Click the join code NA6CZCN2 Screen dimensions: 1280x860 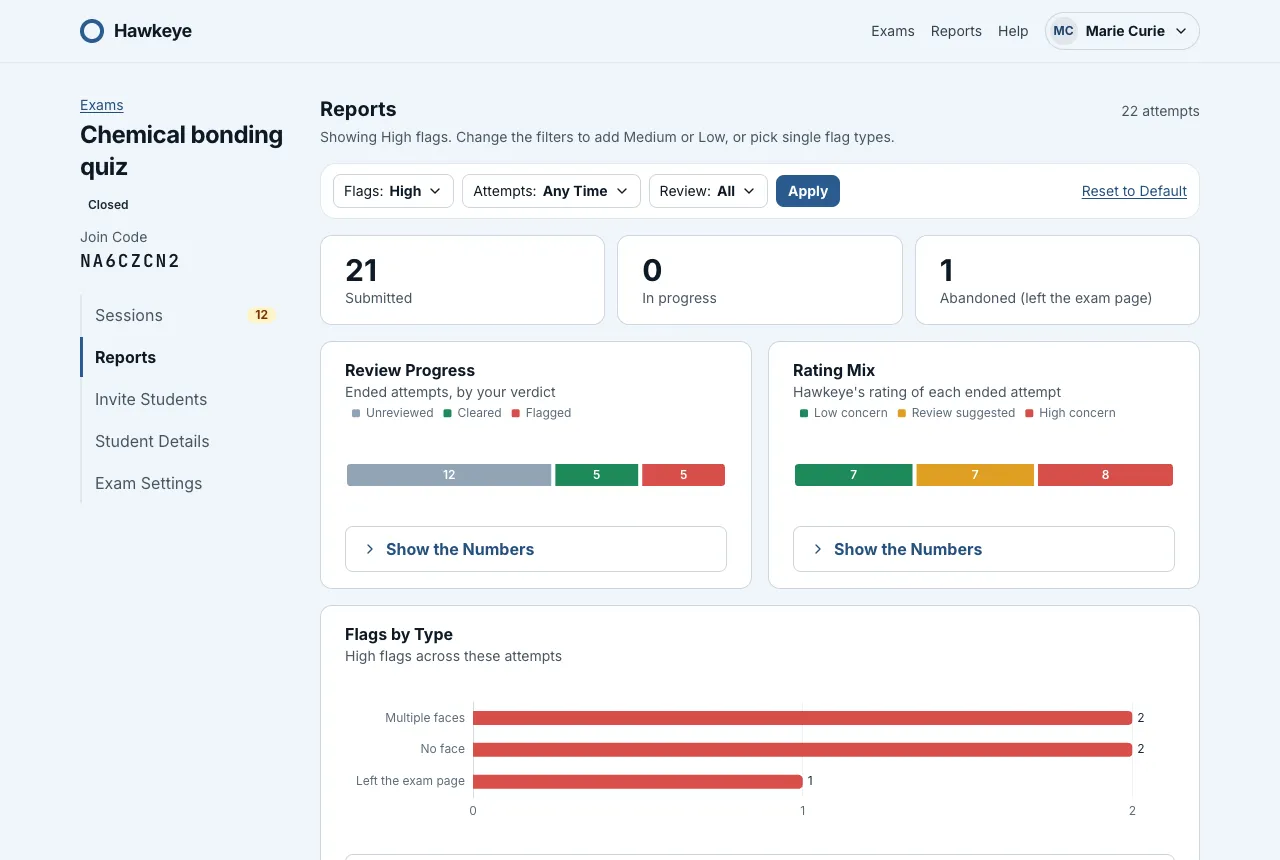coord(130,261)
